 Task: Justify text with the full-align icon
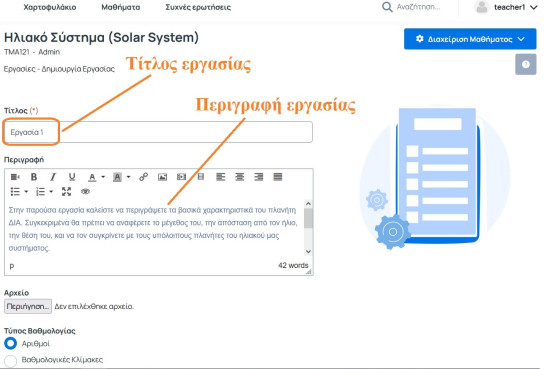coord(278,177)
